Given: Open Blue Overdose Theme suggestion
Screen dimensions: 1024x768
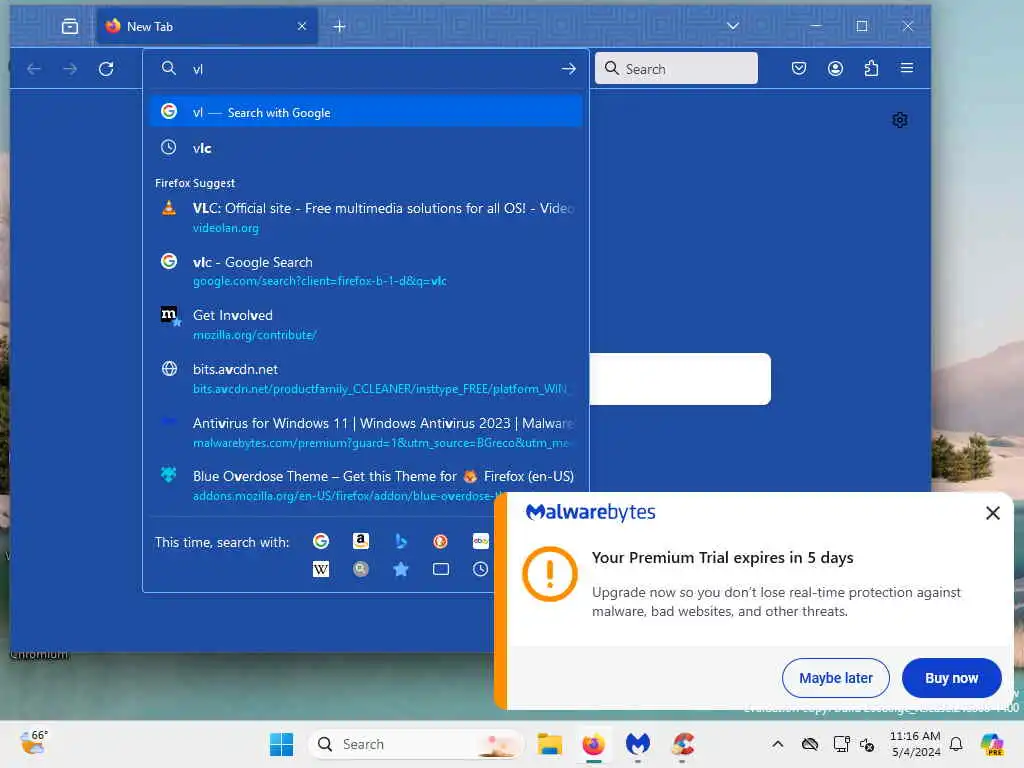Looking at the screenshot, I should click(366, 486).
